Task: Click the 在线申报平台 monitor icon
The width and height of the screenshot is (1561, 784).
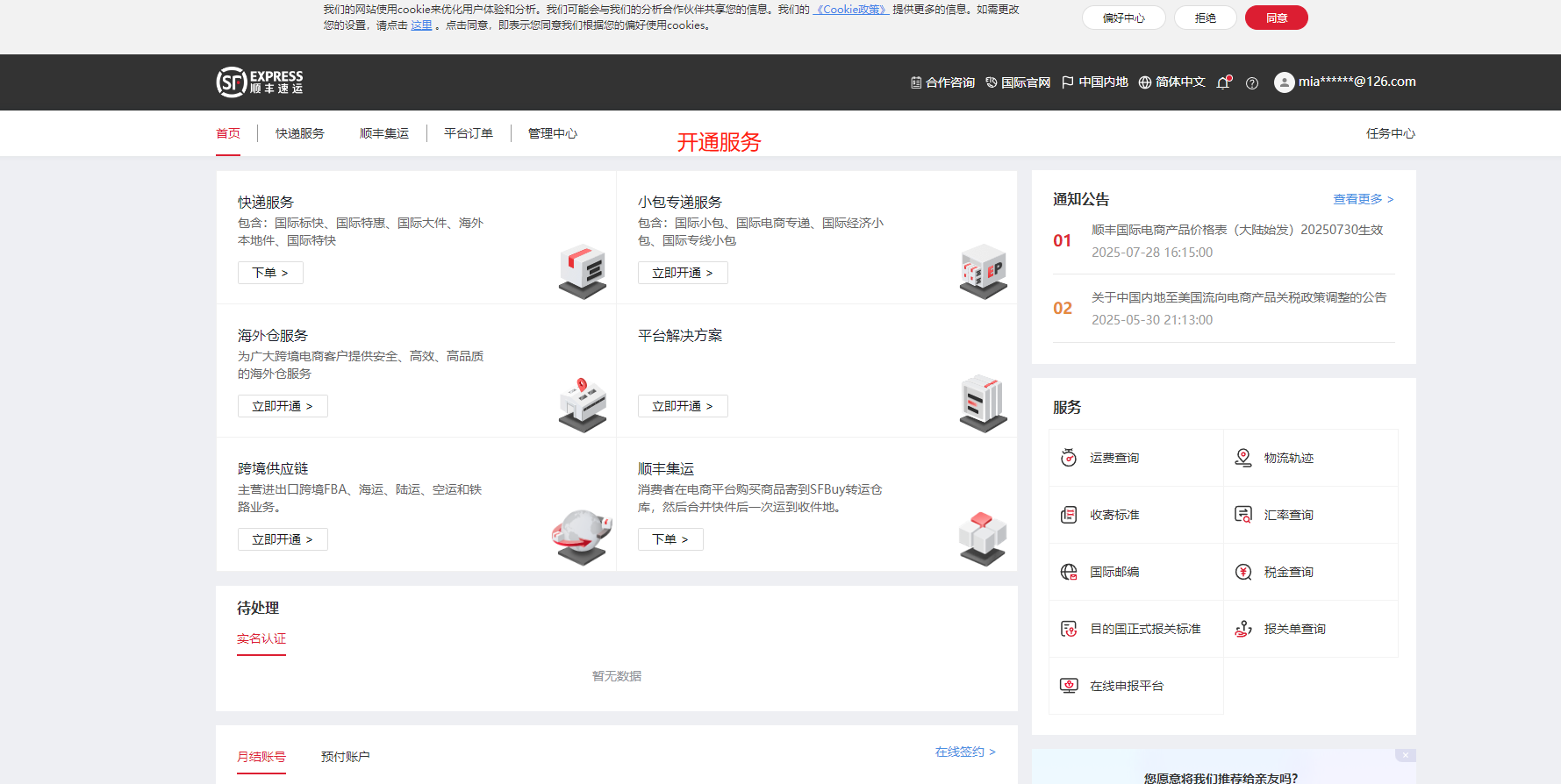Action: (x=1069, y=686)
